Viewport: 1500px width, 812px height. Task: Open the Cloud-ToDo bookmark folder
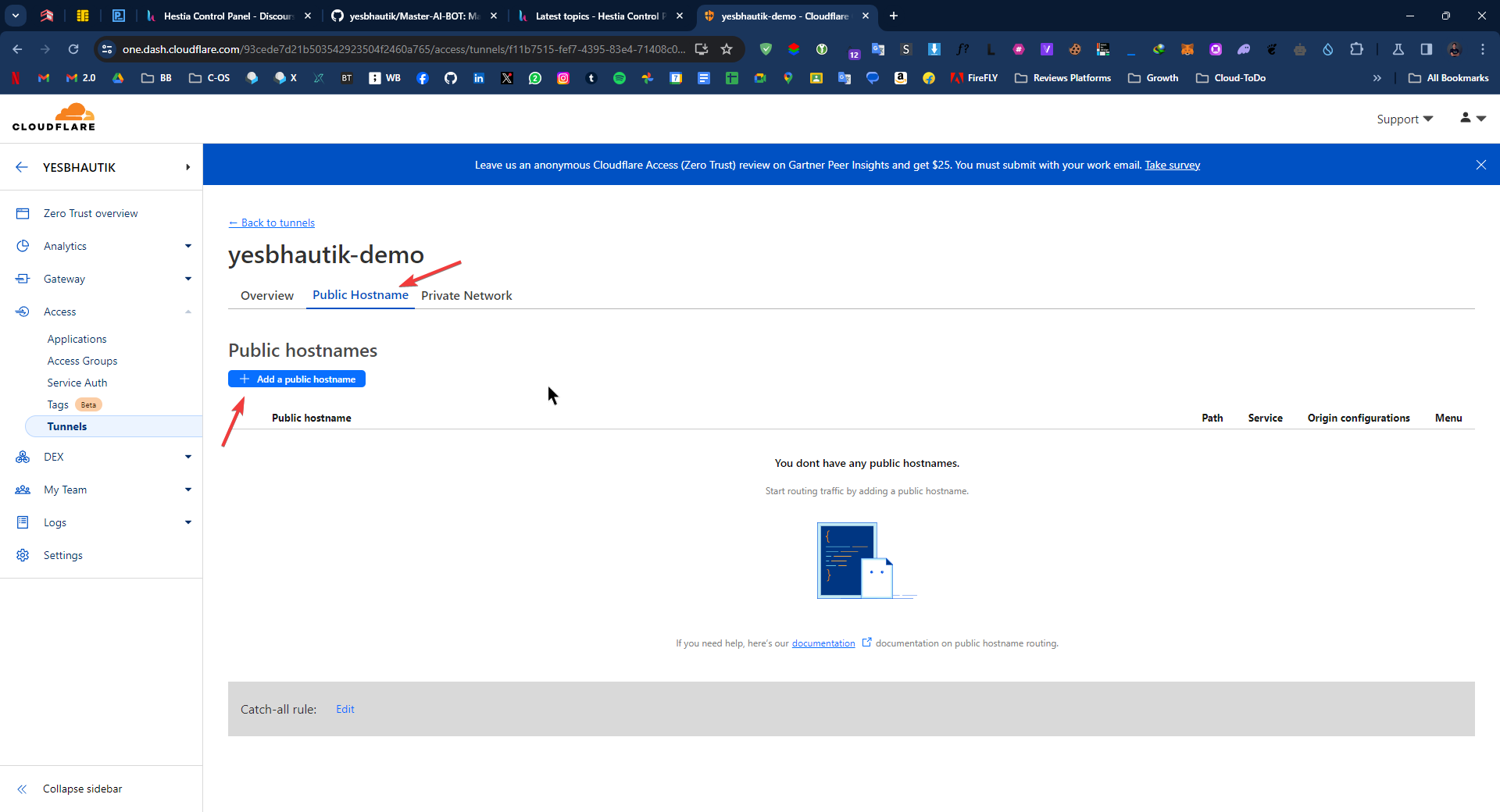1231,78
